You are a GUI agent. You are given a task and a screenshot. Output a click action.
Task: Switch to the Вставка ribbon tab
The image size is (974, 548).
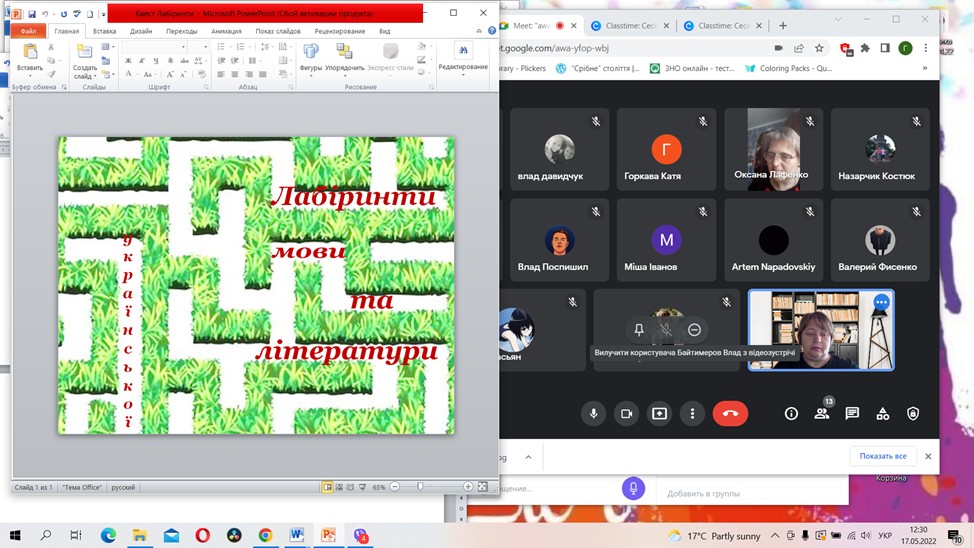coord(104,31)
